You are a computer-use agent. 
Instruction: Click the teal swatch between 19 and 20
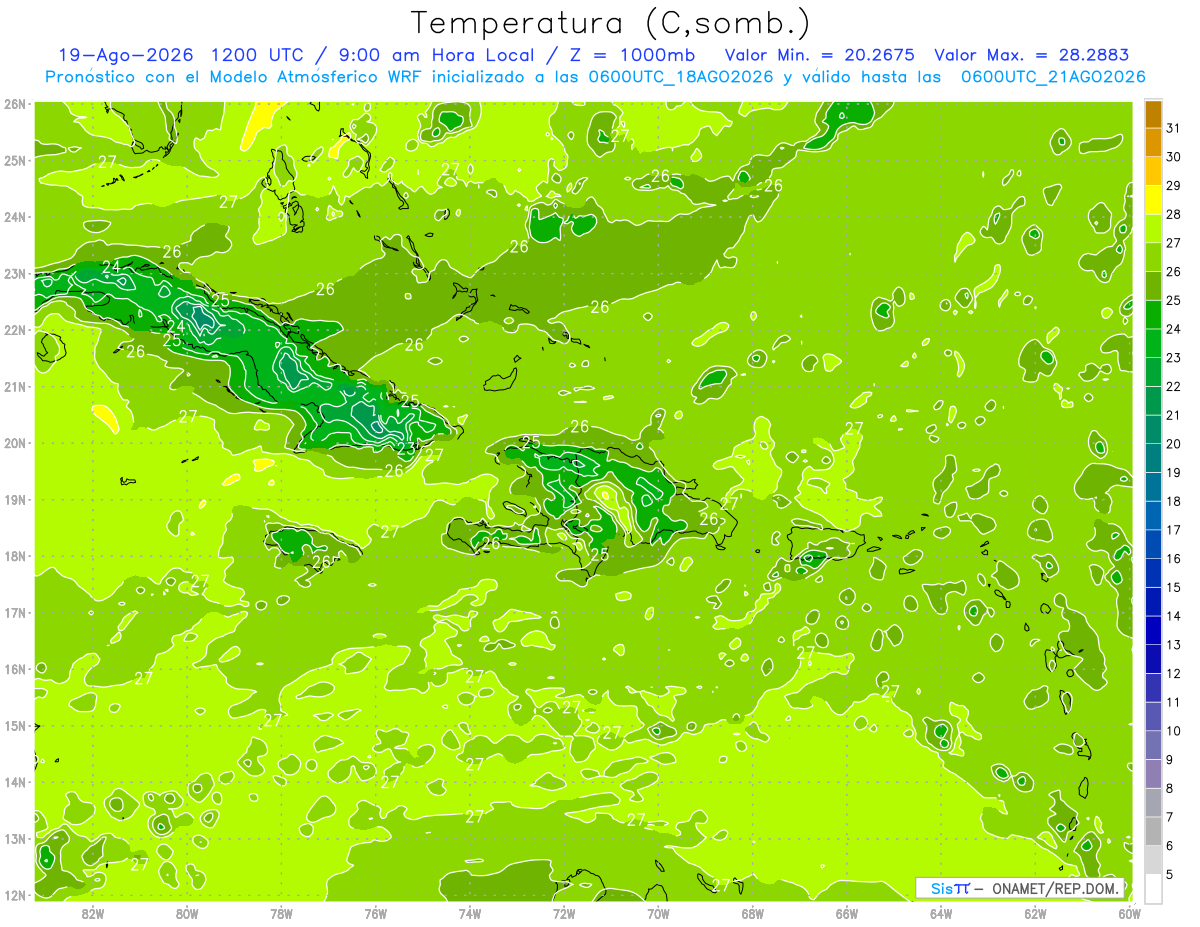click(x=1153, y=458)
